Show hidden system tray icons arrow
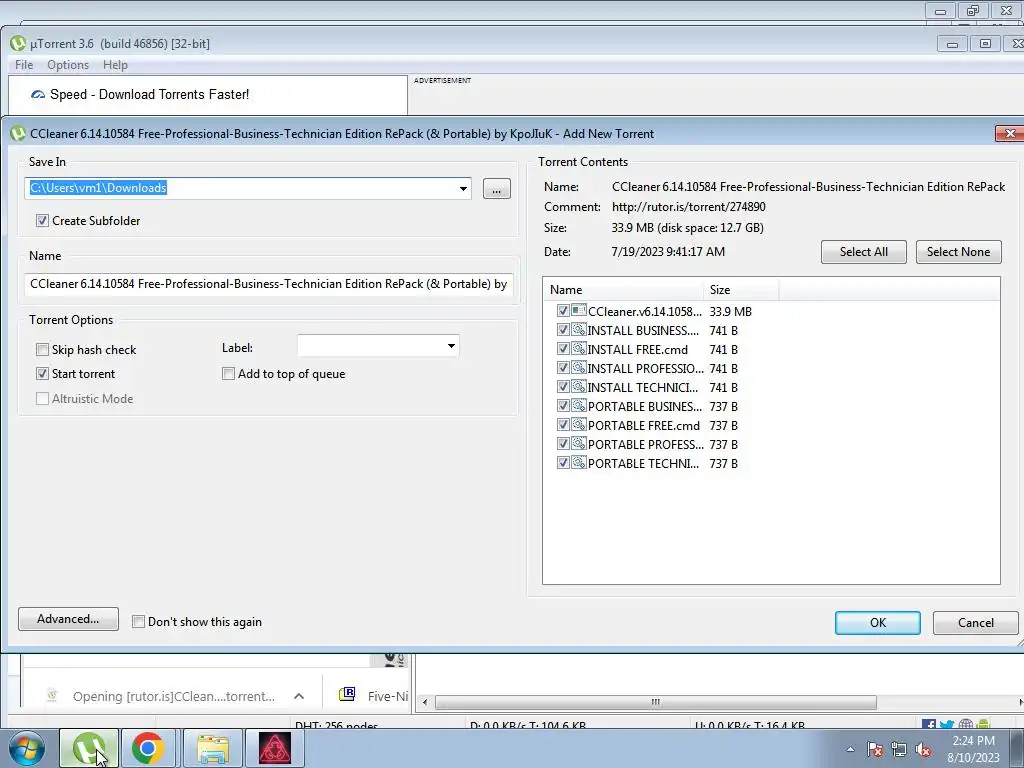This screenshot has width=1024, height=768. point(850,749)
